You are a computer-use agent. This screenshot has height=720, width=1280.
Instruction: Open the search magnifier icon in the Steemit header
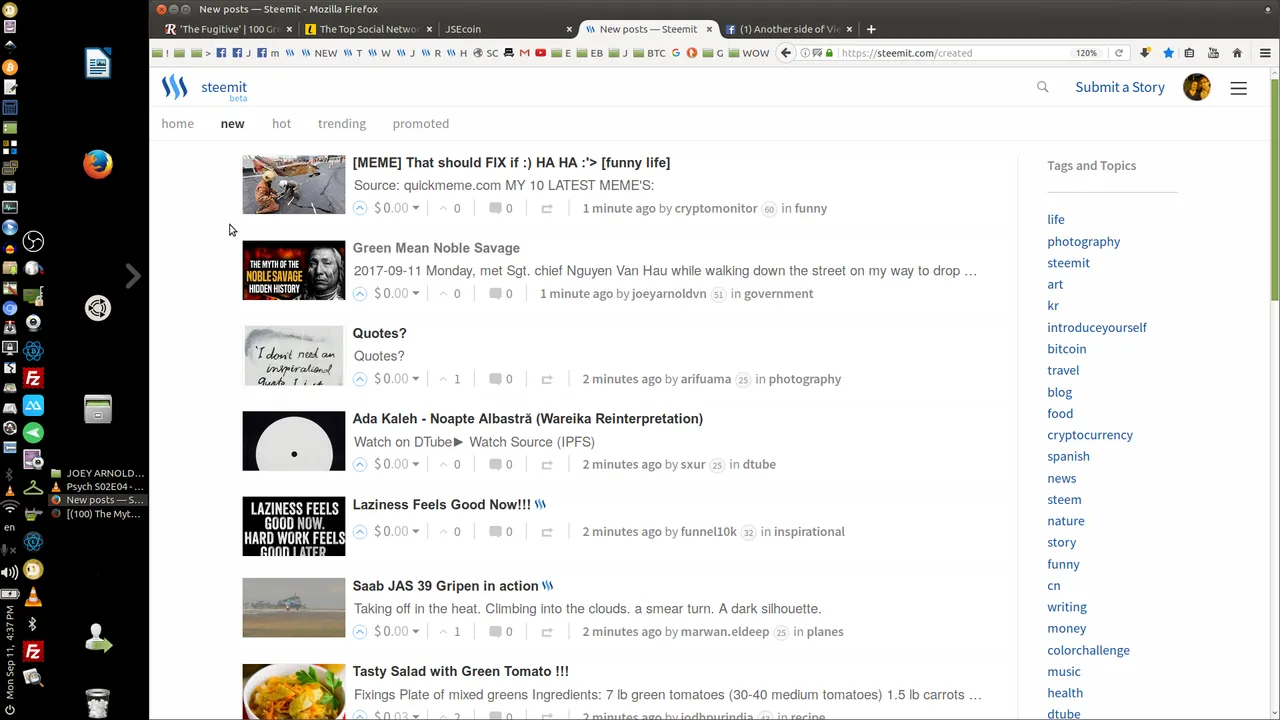[1043, 87]
